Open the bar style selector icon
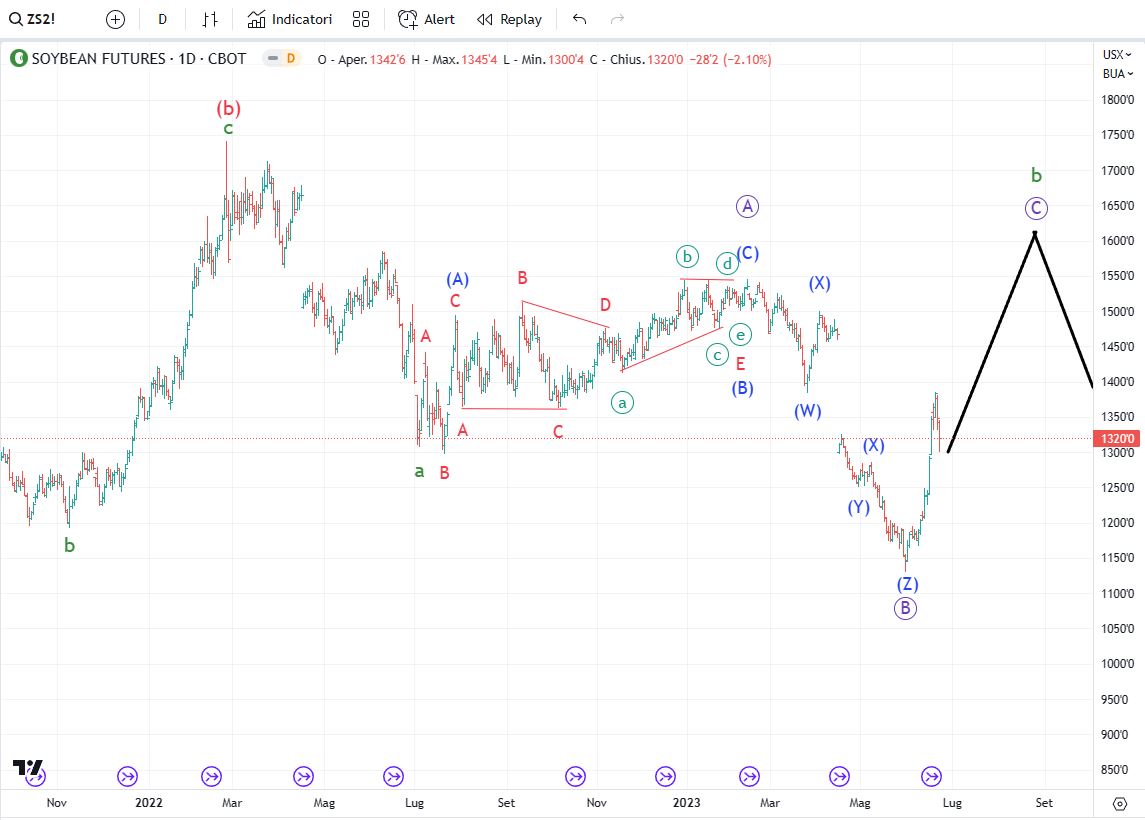The image size is (1145, 820). pyautogui.click(x=210, y=20)
